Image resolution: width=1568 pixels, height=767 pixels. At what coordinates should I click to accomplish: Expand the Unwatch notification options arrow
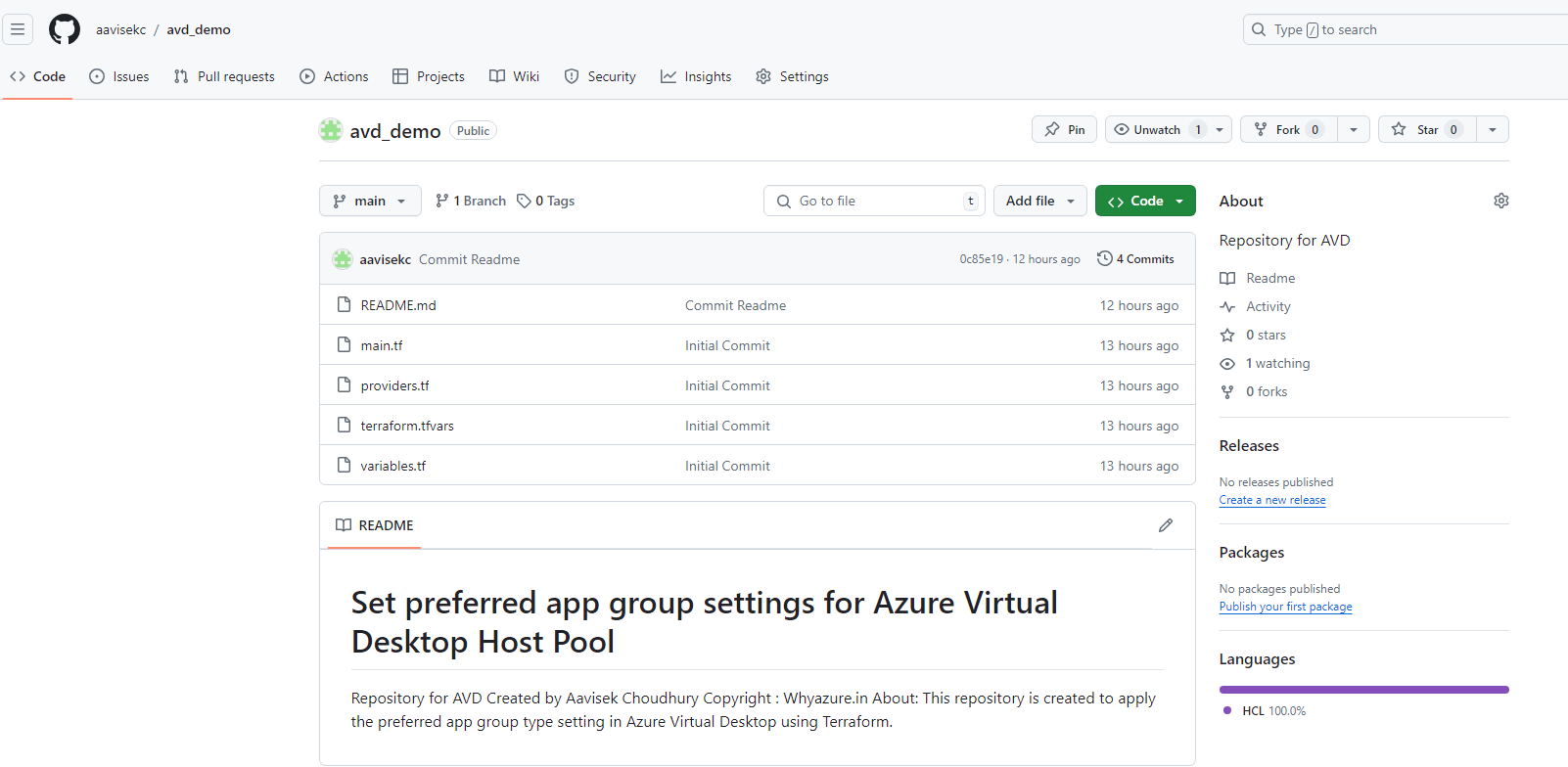1220,129
